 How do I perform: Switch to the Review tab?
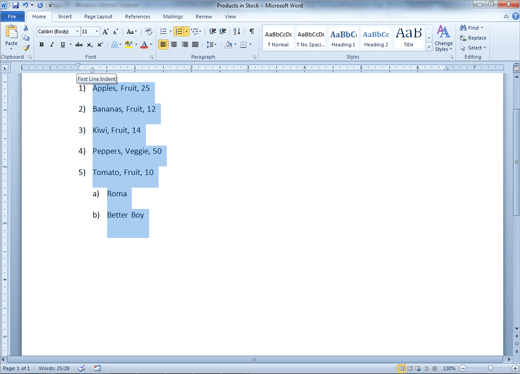[x=204, y=16]
